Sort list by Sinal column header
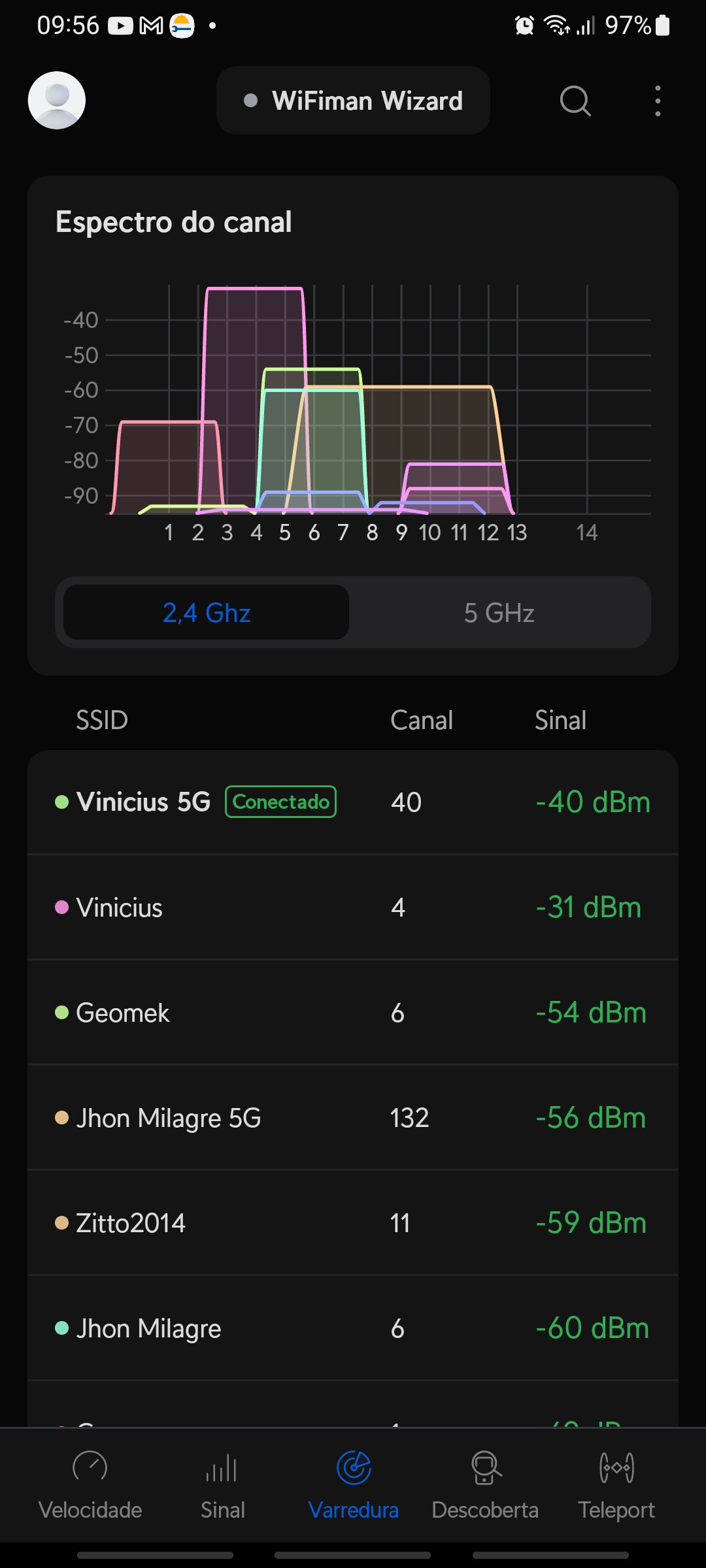This screenshot has height=1568, width=706. pyautogui.click(x=560, y=720)
